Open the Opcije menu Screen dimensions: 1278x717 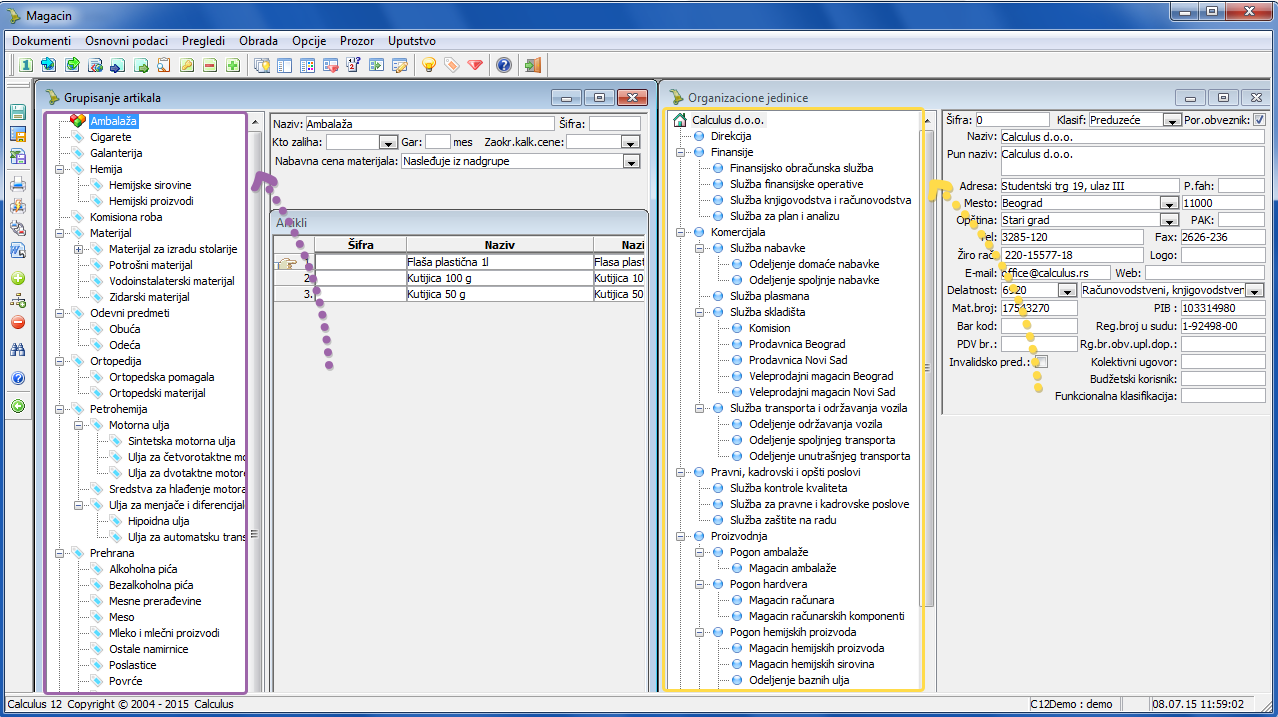click(x=309, y=41)
